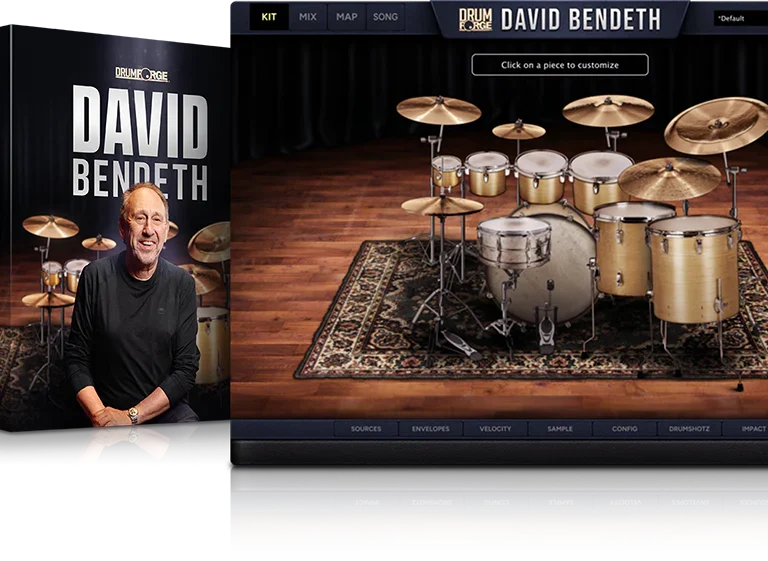Open the VELOCITY panel
768x561 pixels.
(495, 429)
